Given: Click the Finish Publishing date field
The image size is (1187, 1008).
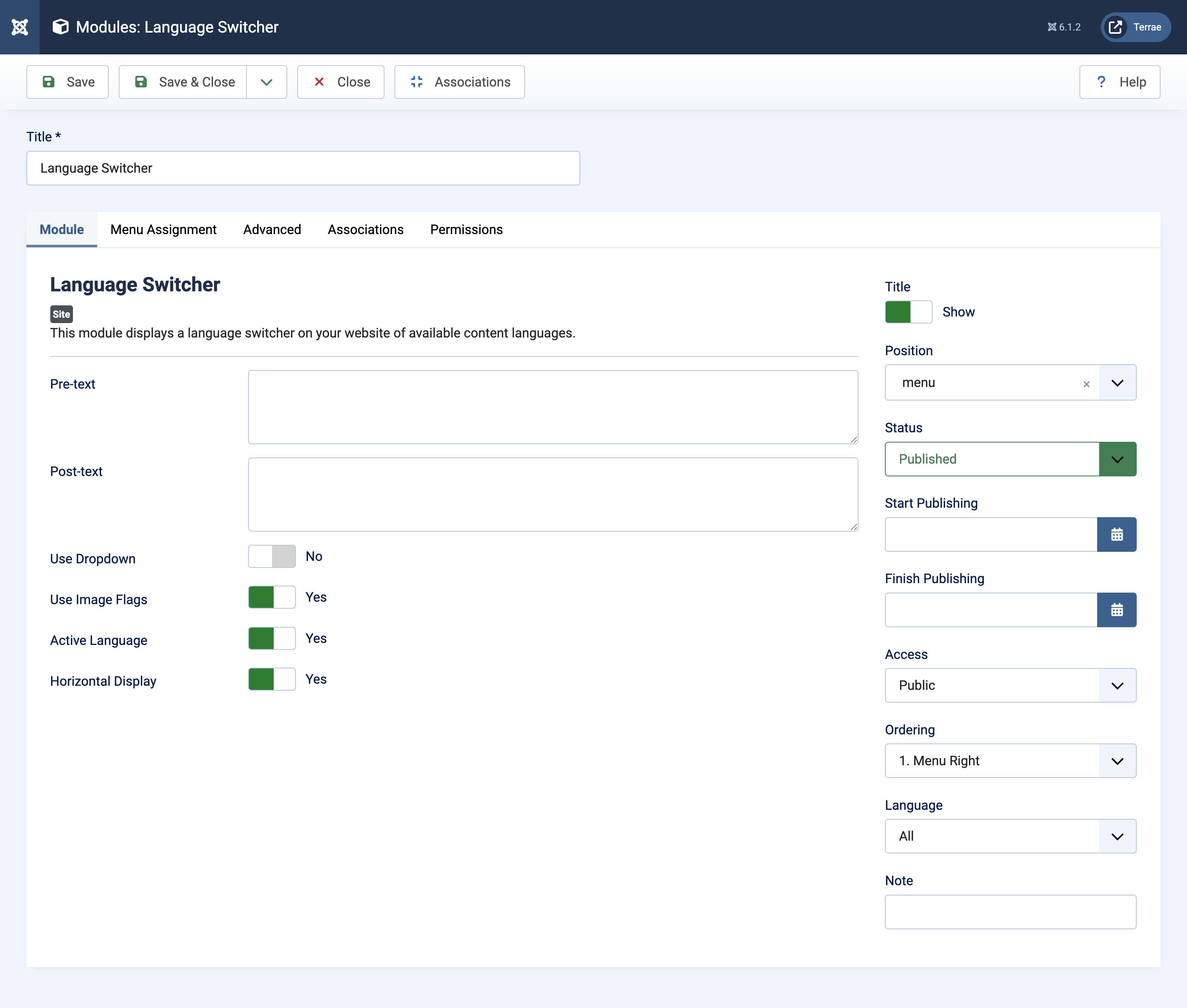Looking at the screenshot, I should point(991,610).
